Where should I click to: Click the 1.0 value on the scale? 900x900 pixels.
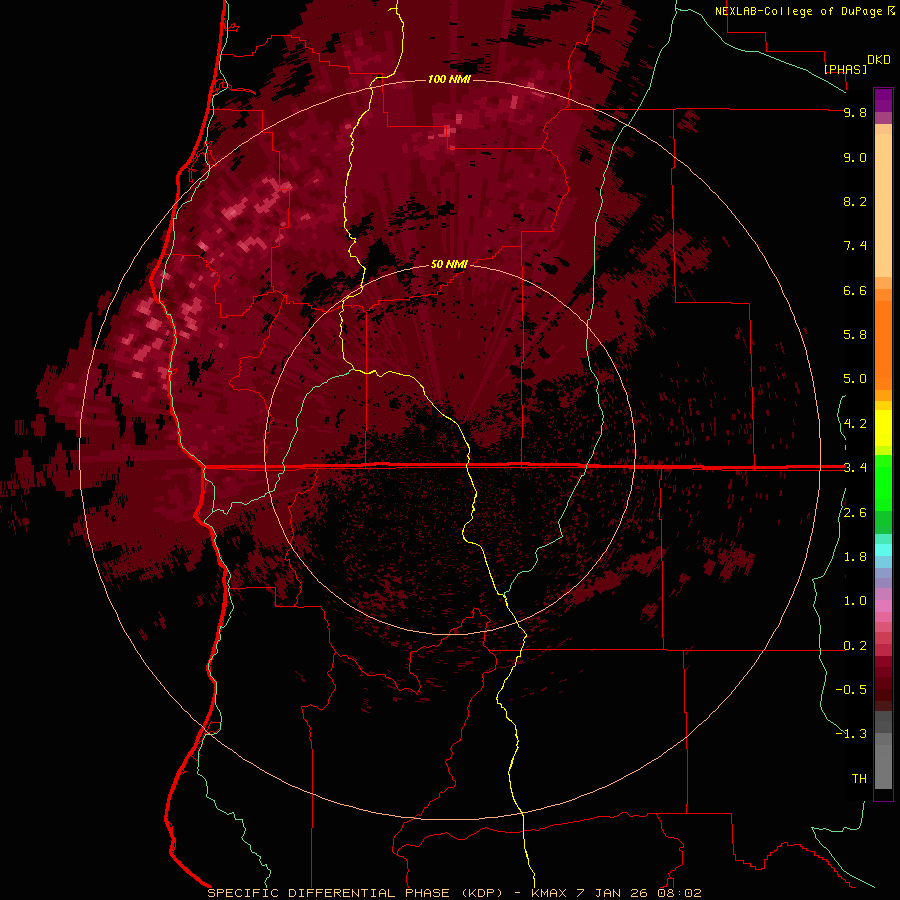pyautogui.click(x=855, y=601)
